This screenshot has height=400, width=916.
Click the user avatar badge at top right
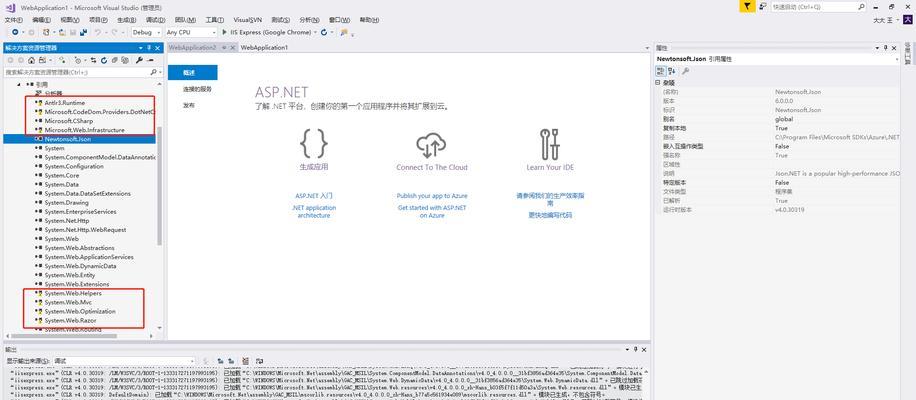pos(907,20)
